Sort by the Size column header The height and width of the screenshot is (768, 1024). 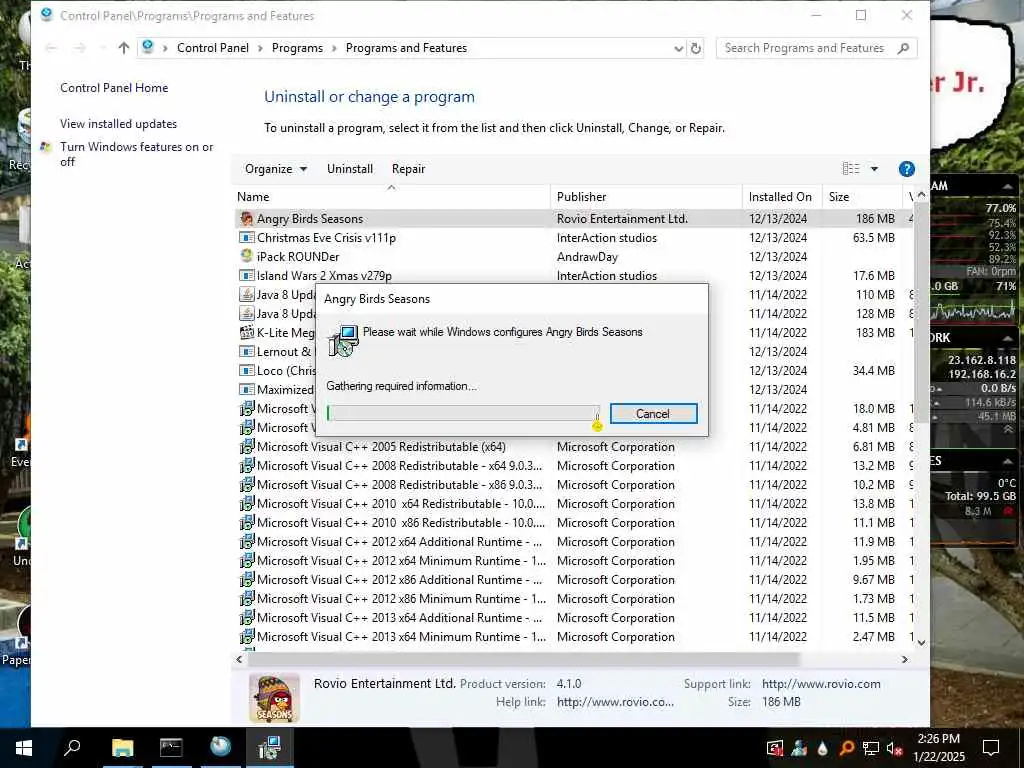pos(861,197)
